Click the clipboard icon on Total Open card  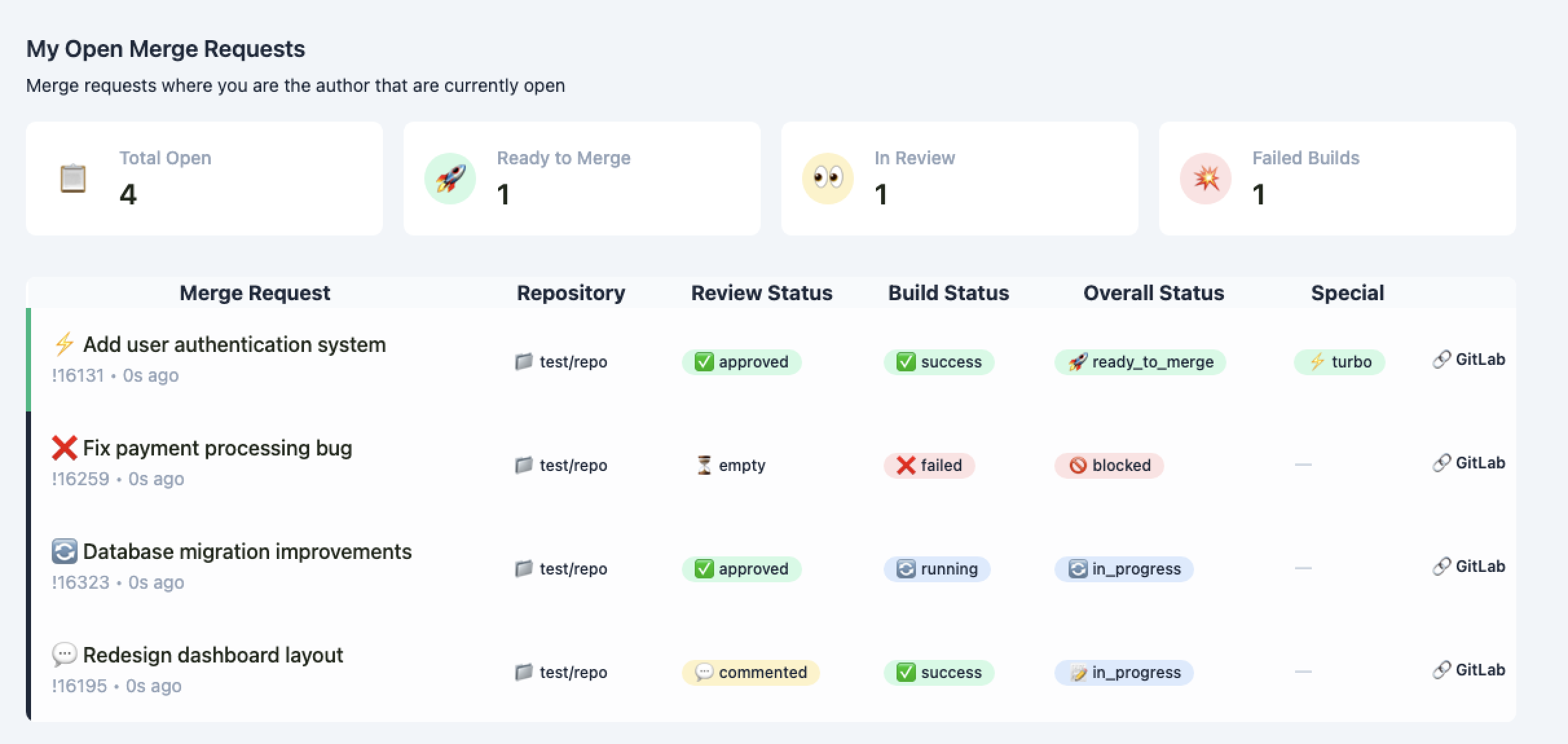tap(73, 177)
